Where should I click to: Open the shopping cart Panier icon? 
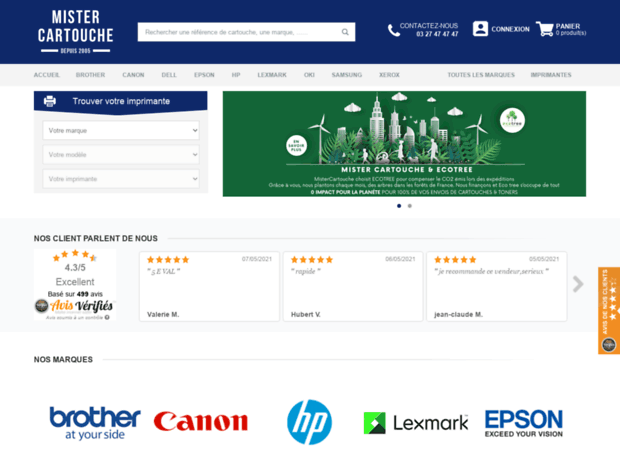click(544, 29)
